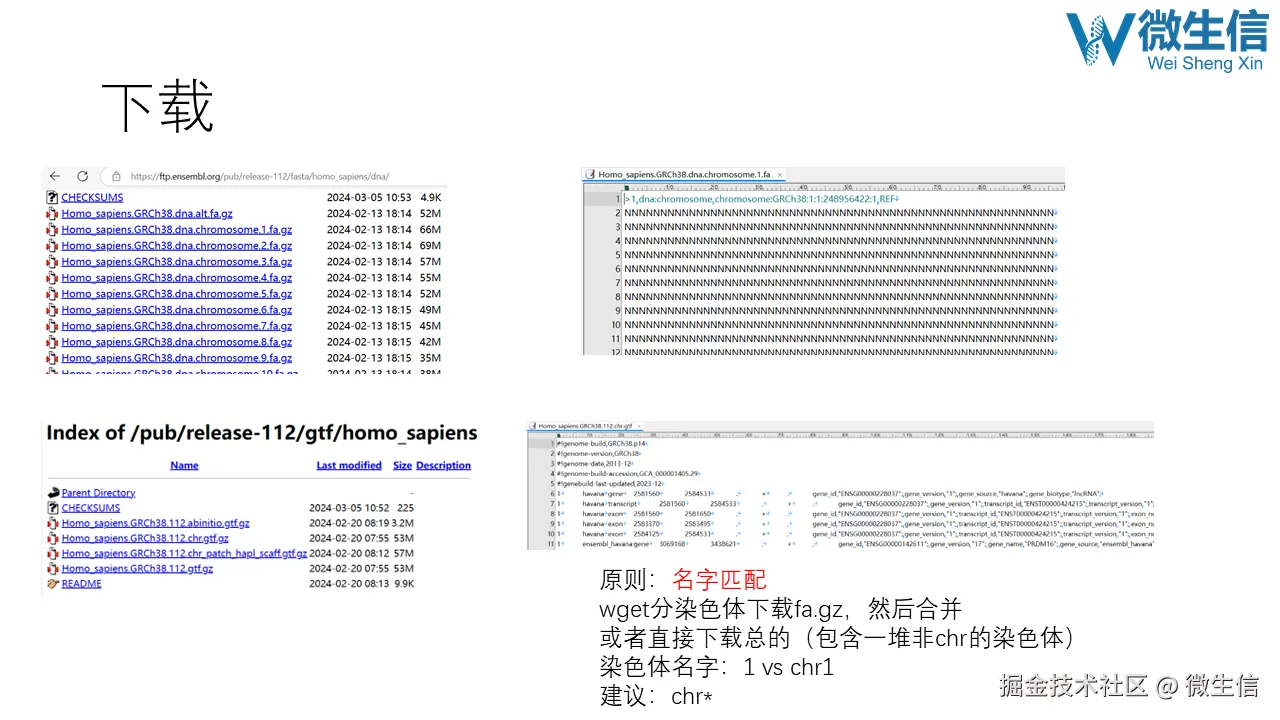Click the folder icon beside Parent Directory
1280x720 pixels.
[53, 492]
